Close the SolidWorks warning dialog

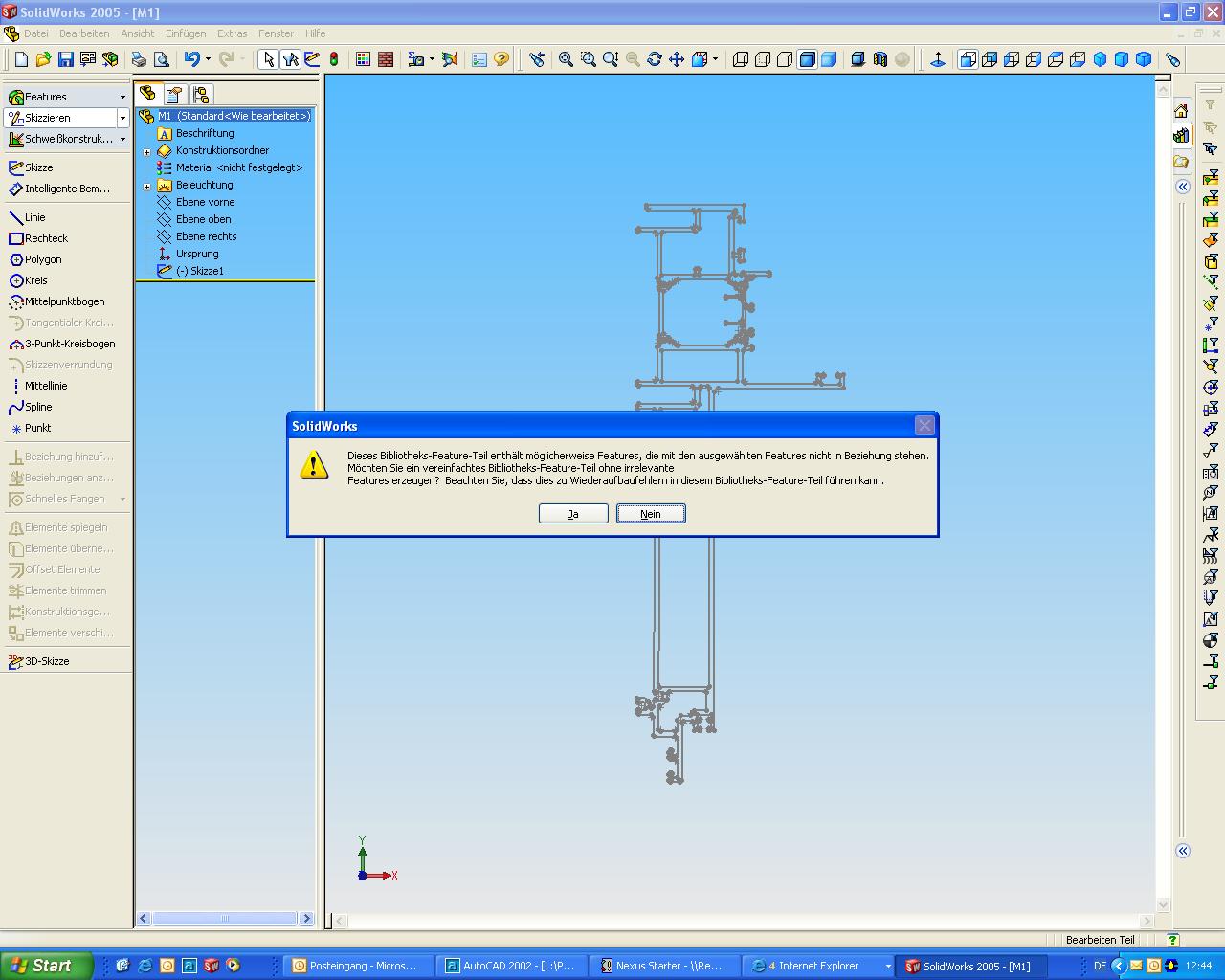coord(924,426)
